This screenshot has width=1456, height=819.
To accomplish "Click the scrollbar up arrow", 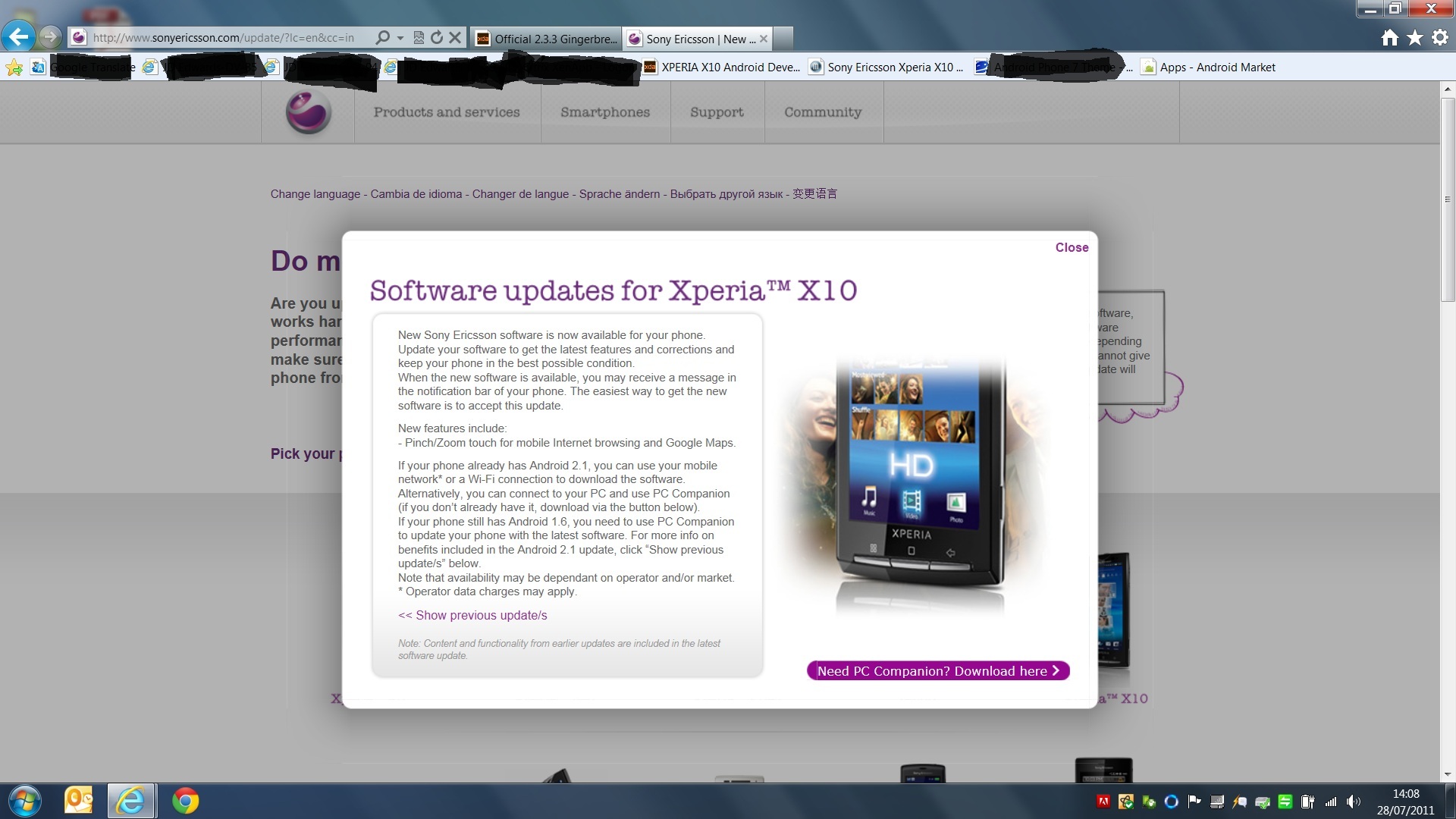I will point(1448,89).
